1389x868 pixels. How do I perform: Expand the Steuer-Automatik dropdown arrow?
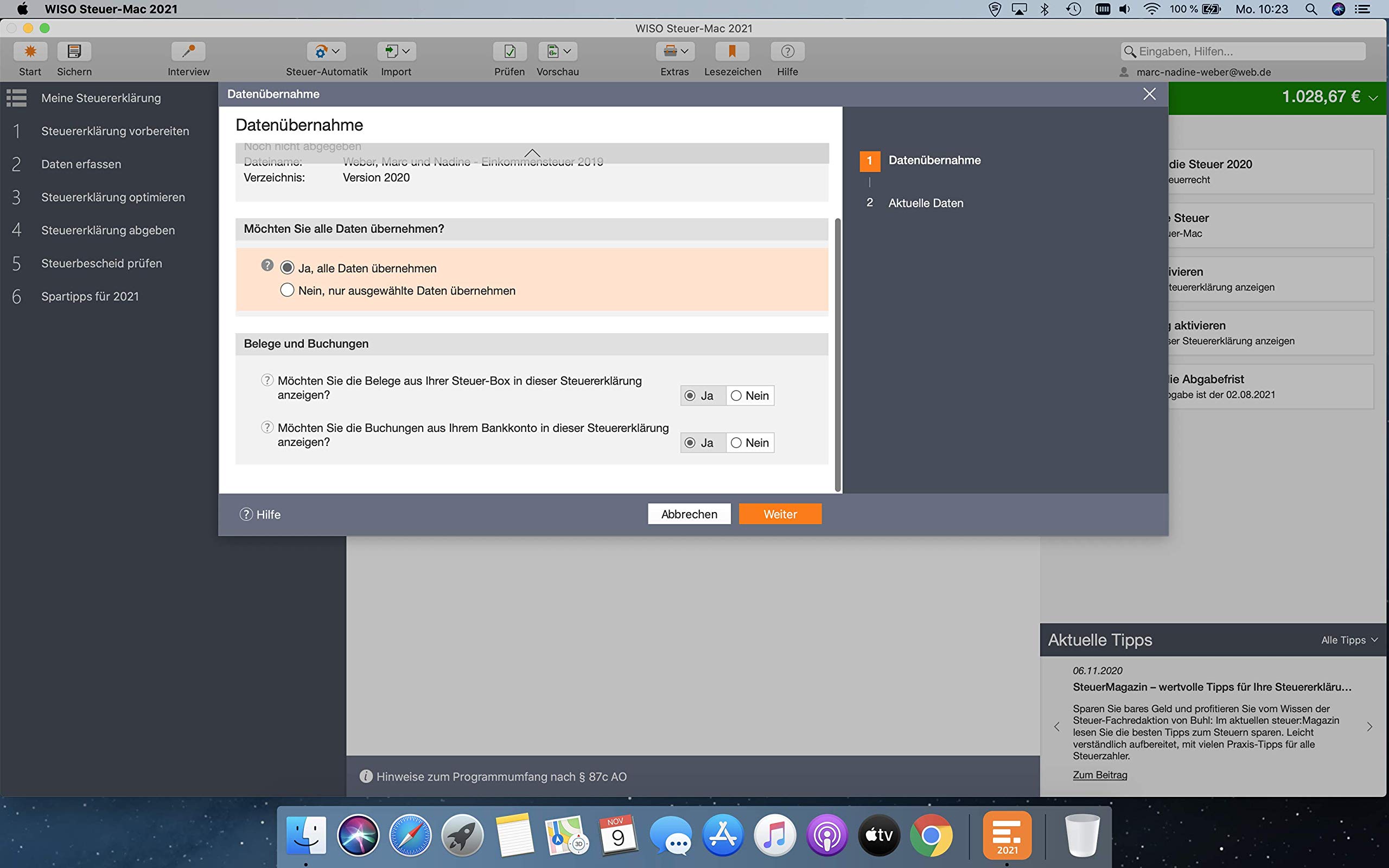click(x=336, y=51)
